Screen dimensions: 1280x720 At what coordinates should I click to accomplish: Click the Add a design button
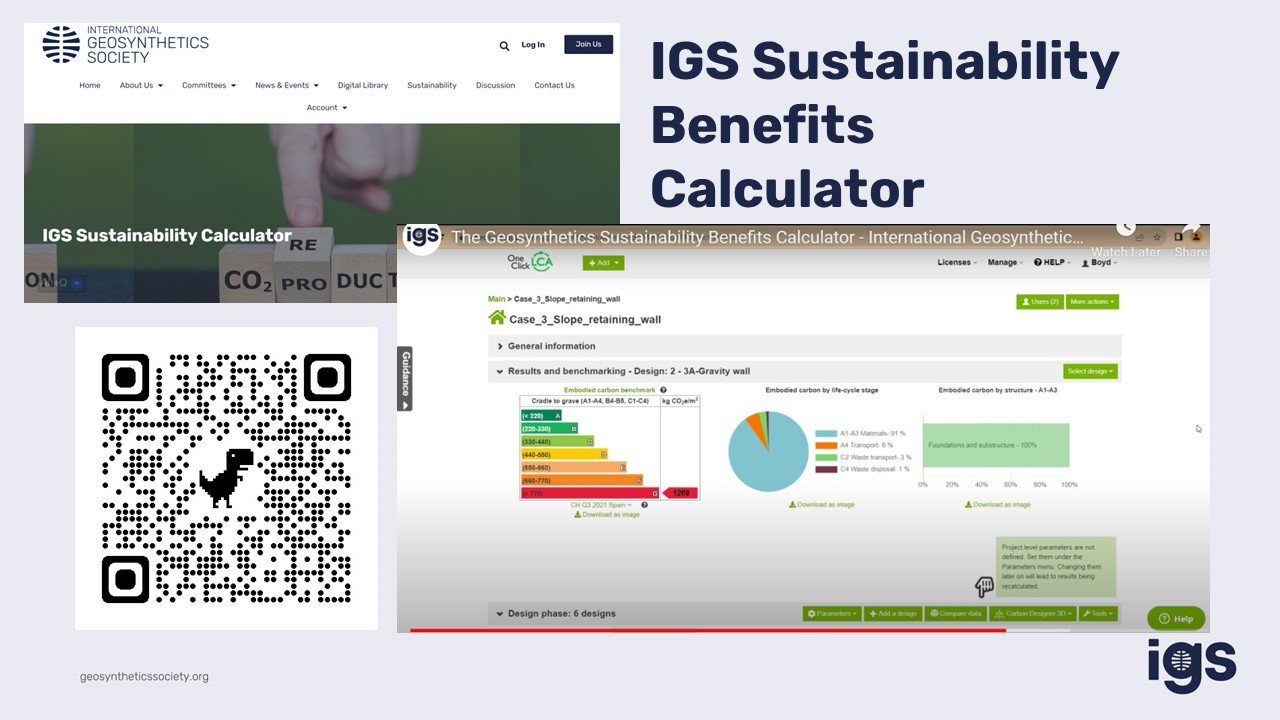(x=892, y=613)
